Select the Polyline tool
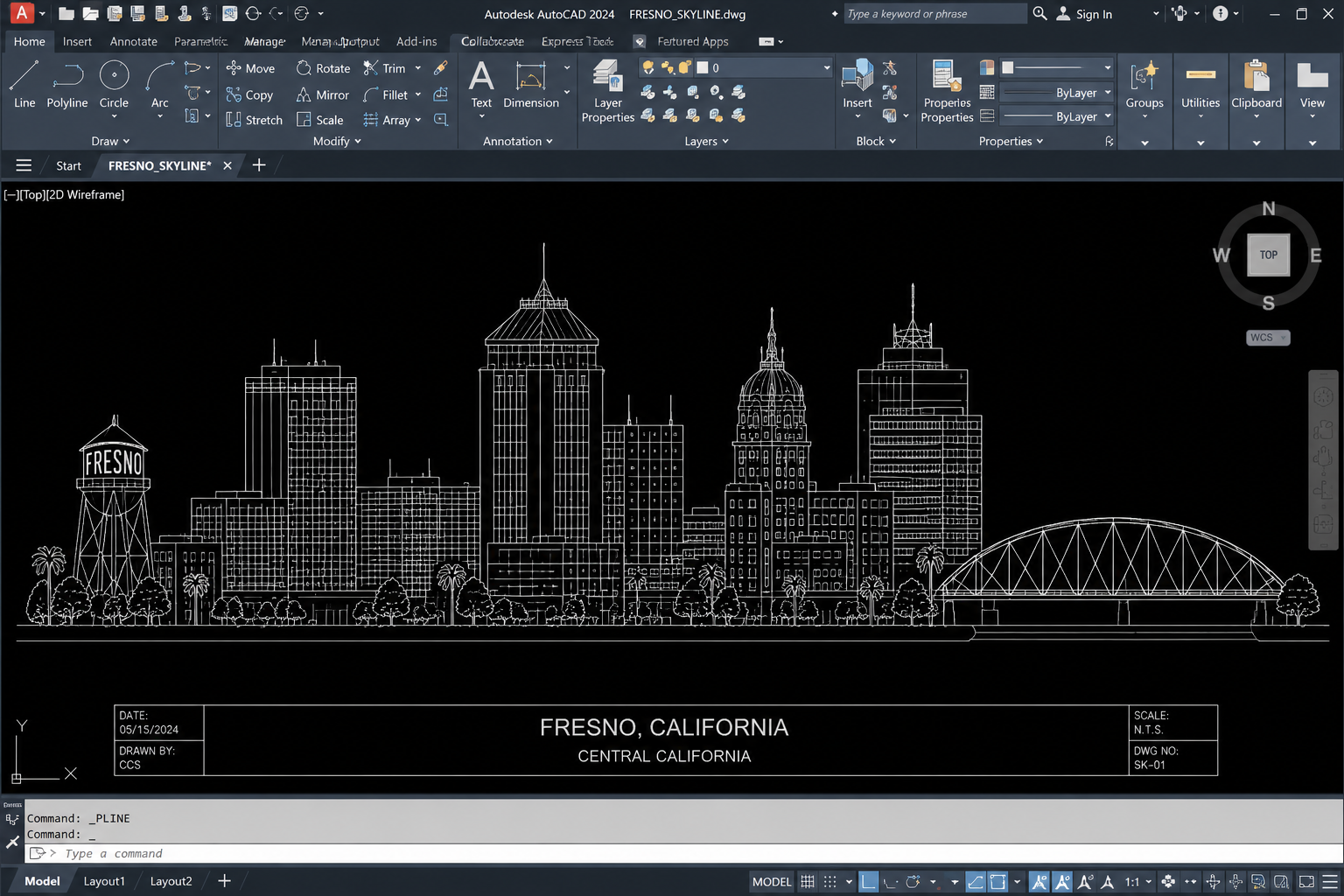 67,85
